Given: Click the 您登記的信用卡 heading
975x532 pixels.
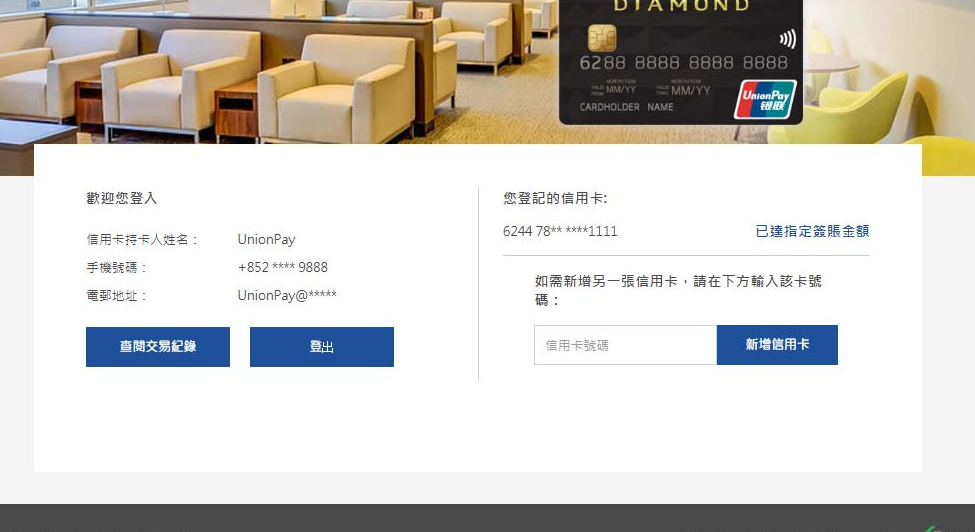Looking at the screenshot, I should pos(555,198).
